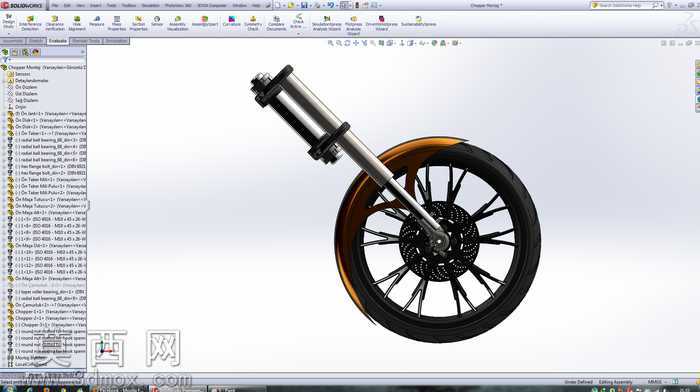The height and width of the screenshot is (392, 700).
Task: Run the Symmetry Check tool
Action: point(253,23)
